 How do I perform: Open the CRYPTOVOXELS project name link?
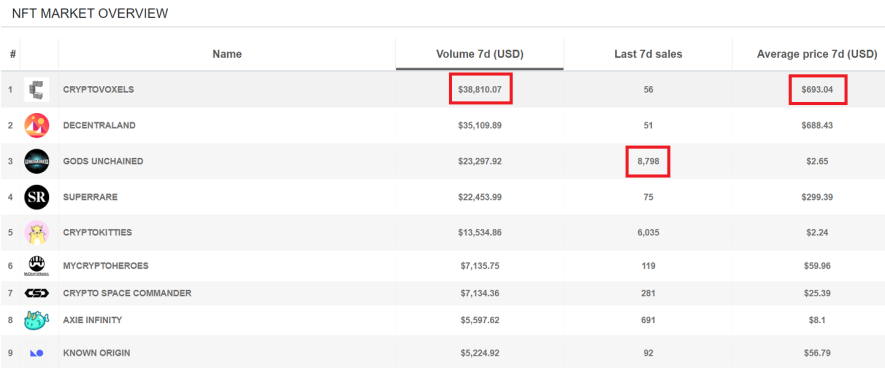click(99, 90)
